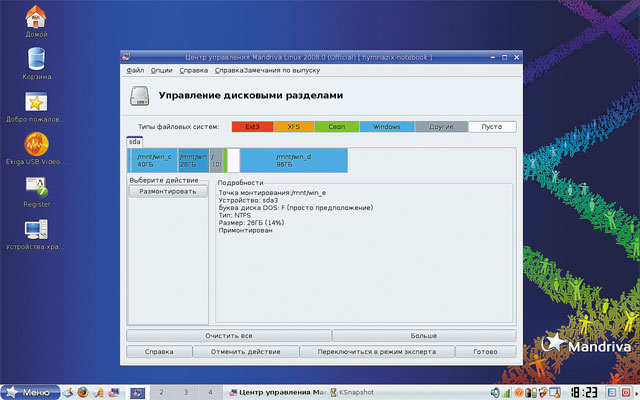Open the control center launcher icon in taskbar
This screenshot has height=400, width=640.
113,393
